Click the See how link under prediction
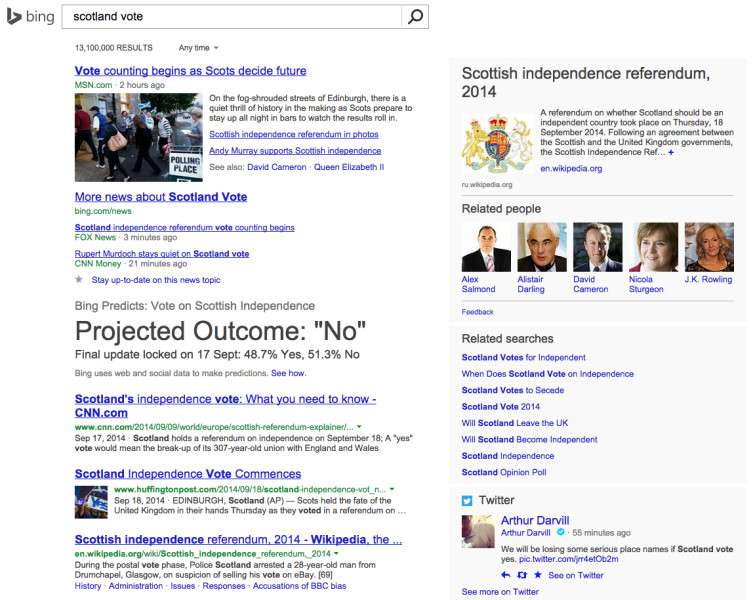 pos(288,373)
